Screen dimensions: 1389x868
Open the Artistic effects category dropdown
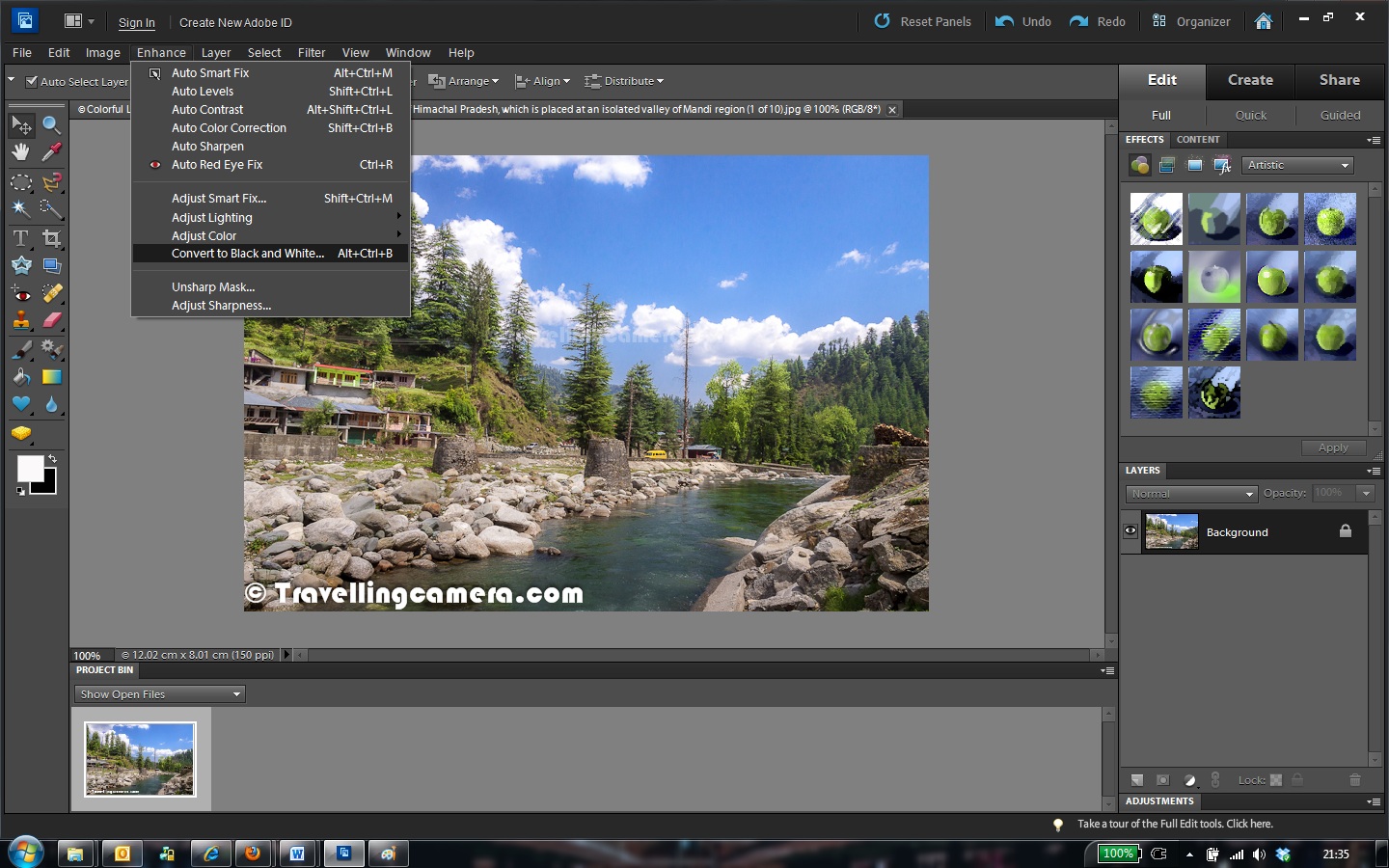coord(1296,165)
